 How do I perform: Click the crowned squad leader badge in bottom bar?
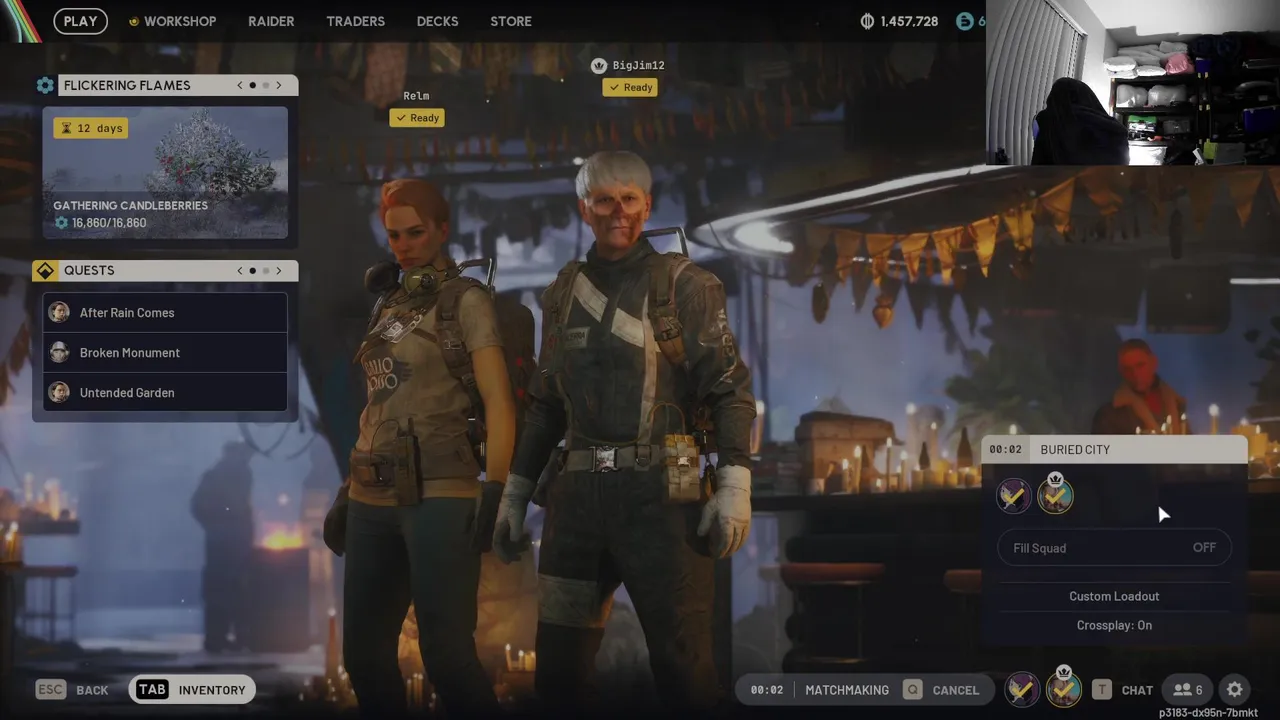[x=1064, y=688]
